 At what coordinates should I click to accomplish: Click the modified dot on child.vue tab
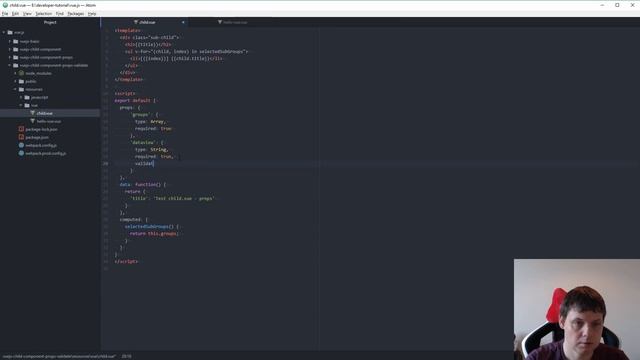coord(183,22)
